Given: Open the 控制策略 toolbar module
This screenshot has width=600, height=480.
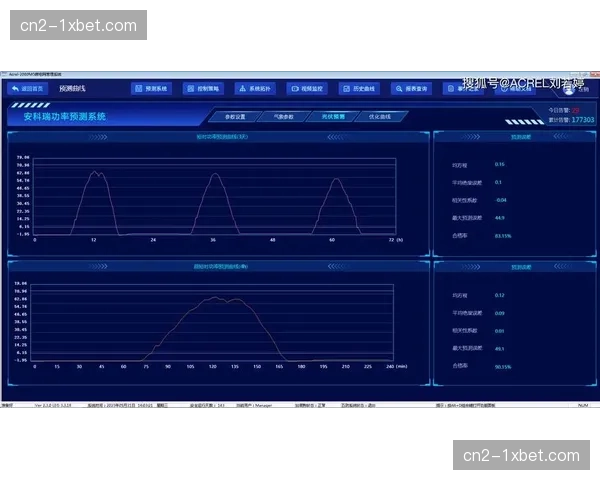Looking at the screenshot, I should [x=204, y=88].
